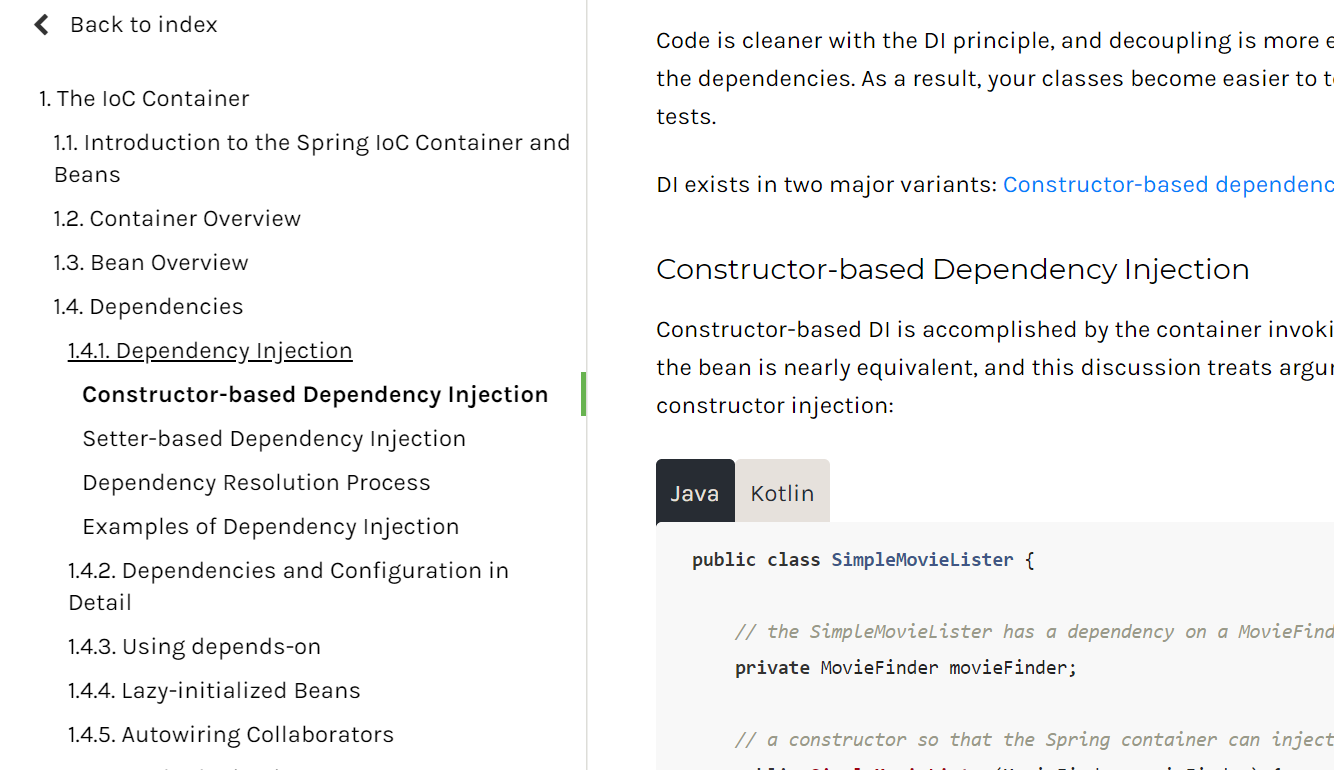1334x770 pixels.
Task: Click paragraph starting Constructor-based DI is accomplished
Action: point(995,368)
